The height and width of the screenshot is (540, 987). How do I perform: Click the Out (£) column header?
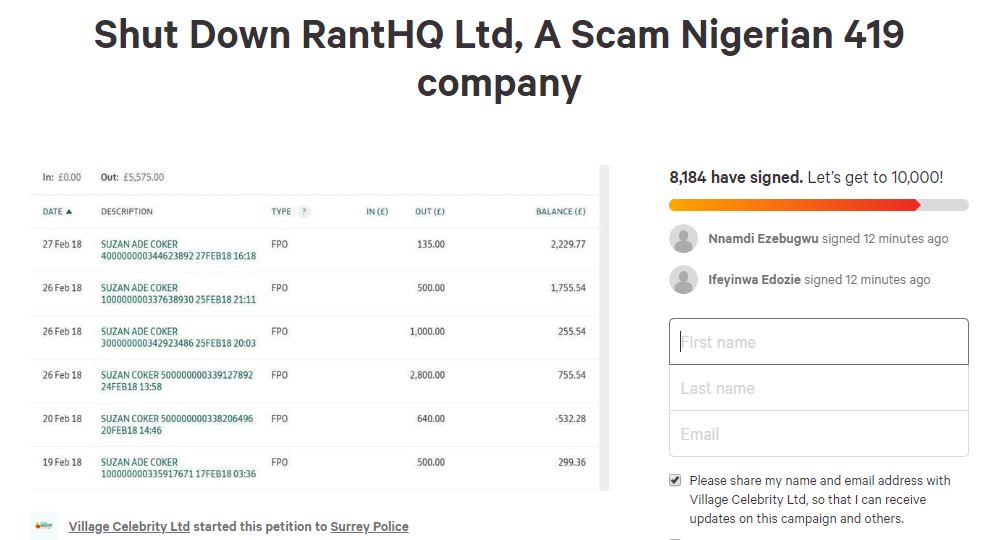[x=430, y=211]
